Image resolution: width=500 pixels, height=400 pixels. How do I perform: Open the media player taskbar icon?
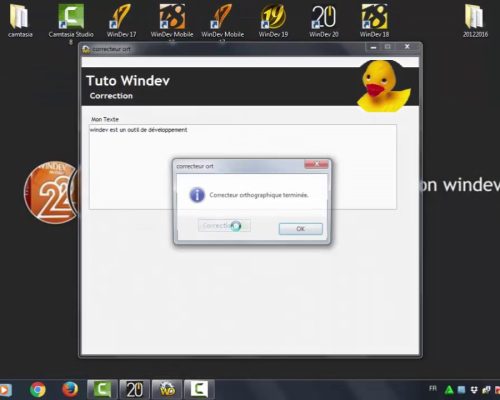pyautogui.click(x=5, y=390)
